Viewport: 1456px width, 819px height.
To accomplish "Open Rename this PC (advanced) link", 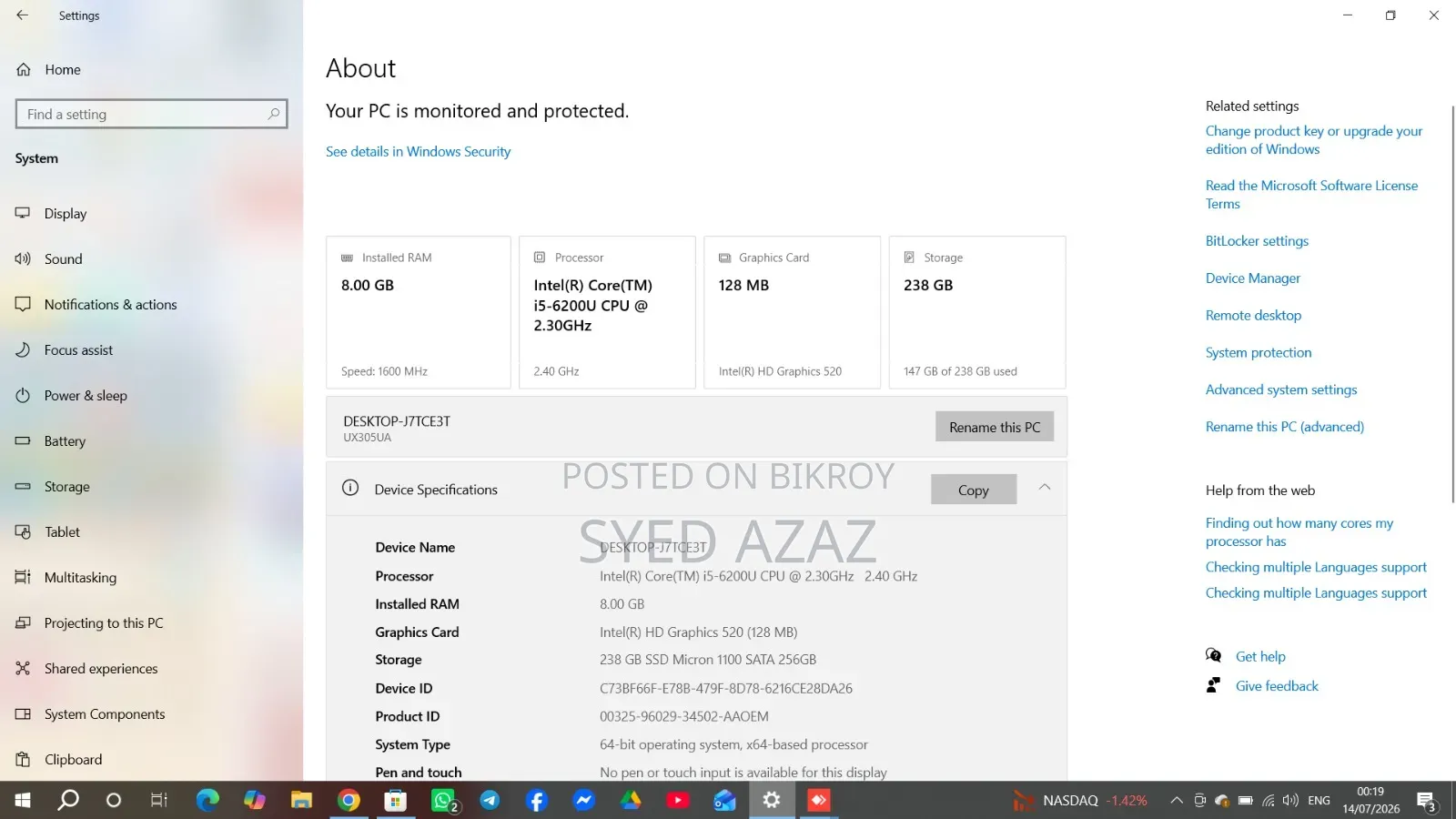I will [1285, 427].
